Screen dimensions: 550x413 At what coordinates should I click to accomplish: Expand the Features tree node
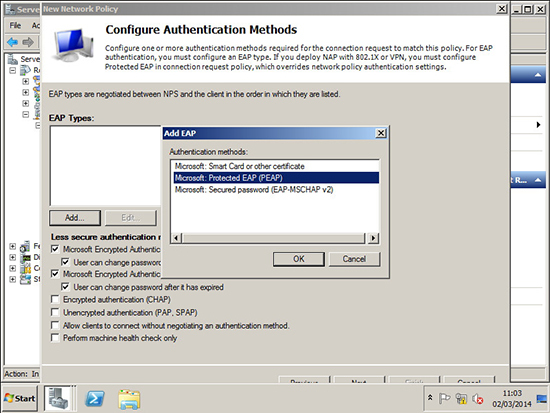(13, 246)
